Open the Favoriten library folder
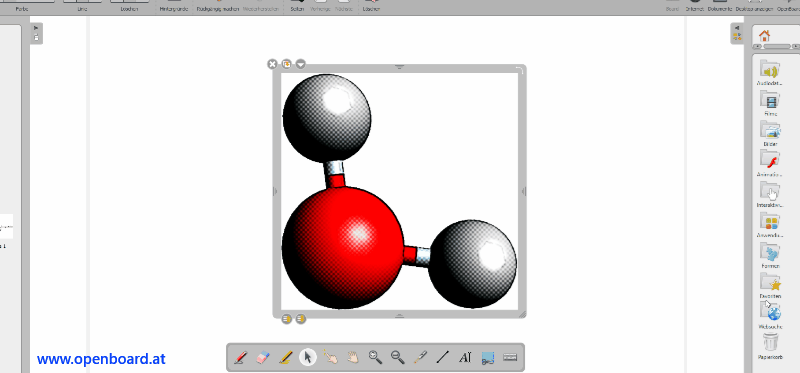800x373 pixels. (x=770, y=285)
